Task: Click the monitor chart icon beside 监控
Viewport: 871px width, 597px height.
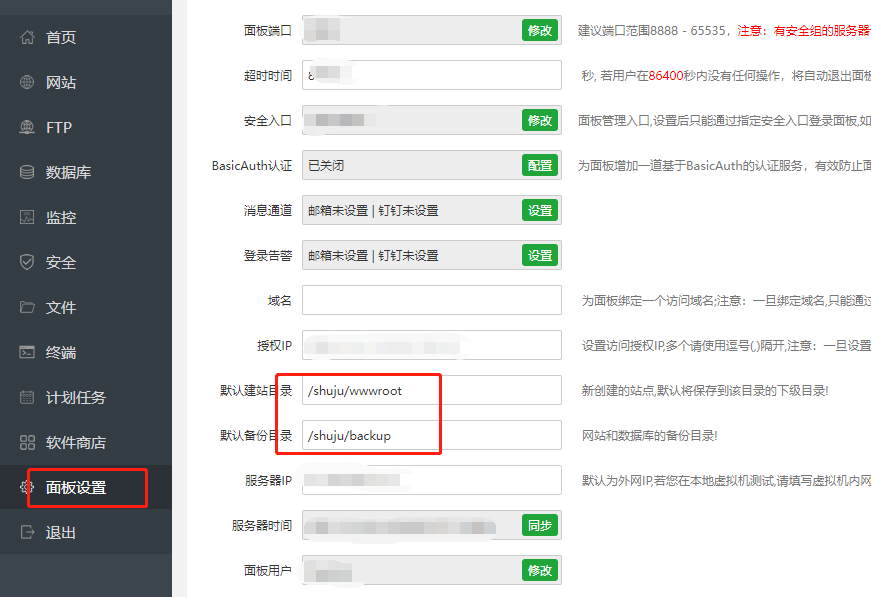Action: [27, 217]
